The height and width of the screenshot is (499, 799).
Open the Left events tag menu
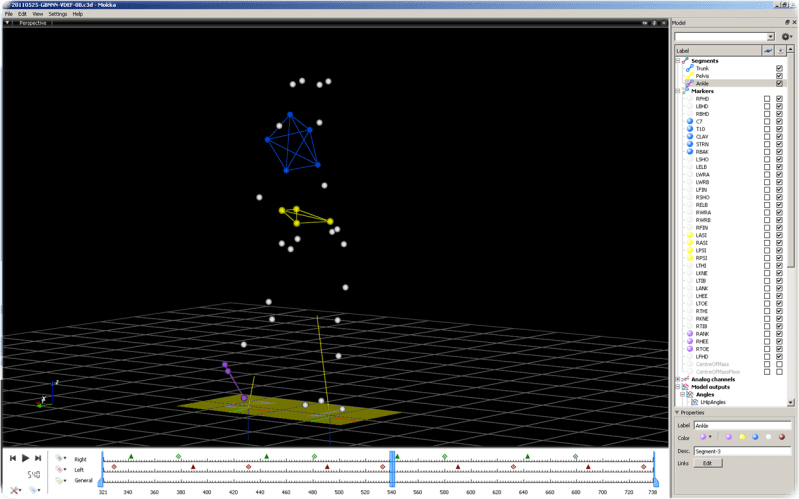tap(61, 469)
